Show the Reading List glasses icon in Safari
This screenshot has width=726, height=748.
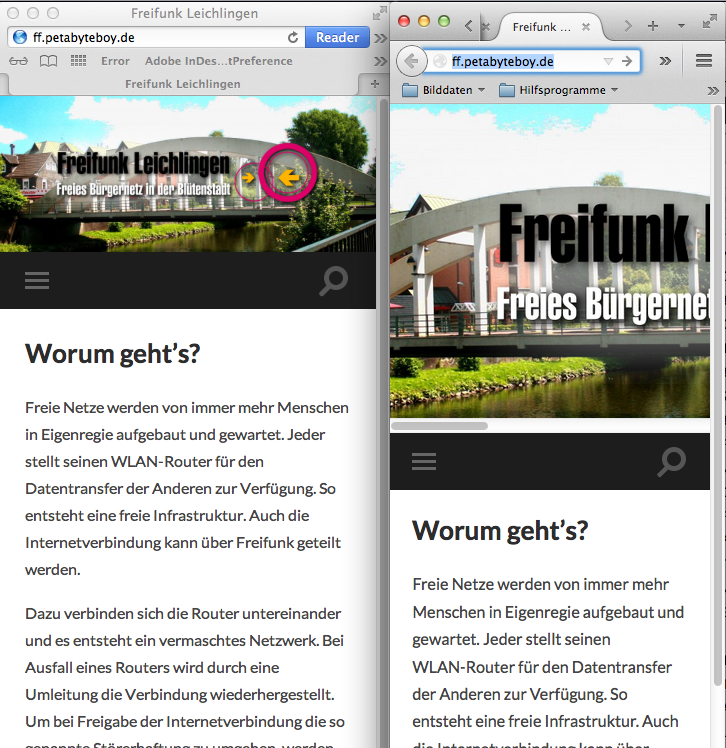19,61
